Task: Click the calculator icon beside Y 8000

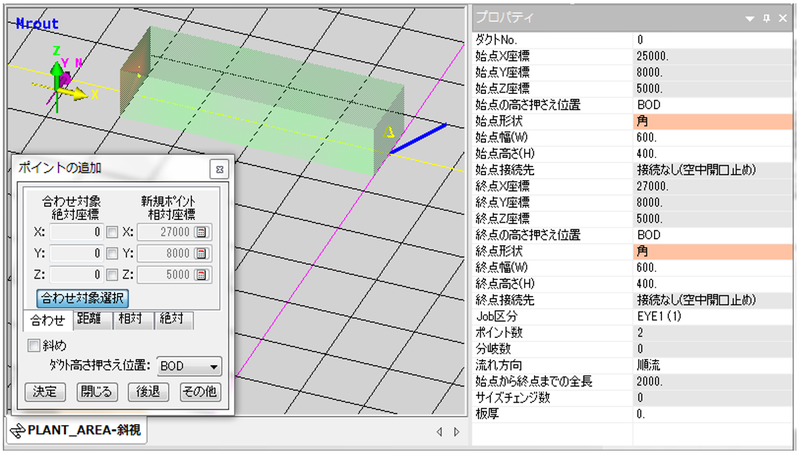Action: [200, 253]
